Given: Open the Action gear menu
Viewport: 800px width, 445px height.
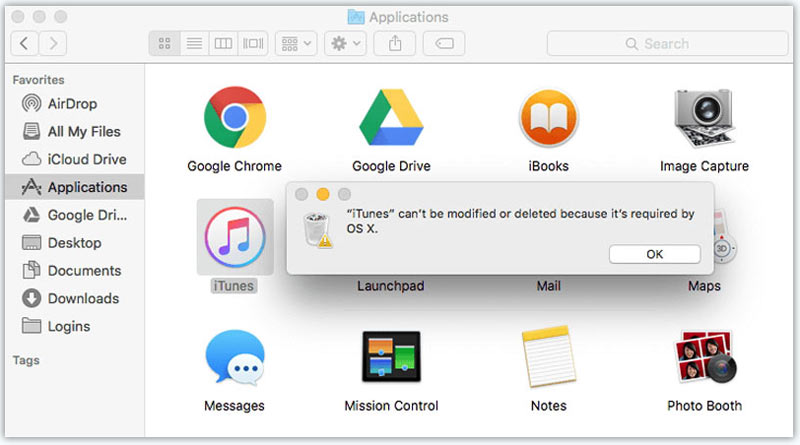Looking at the screenshot, I should (x=345, y=43).
